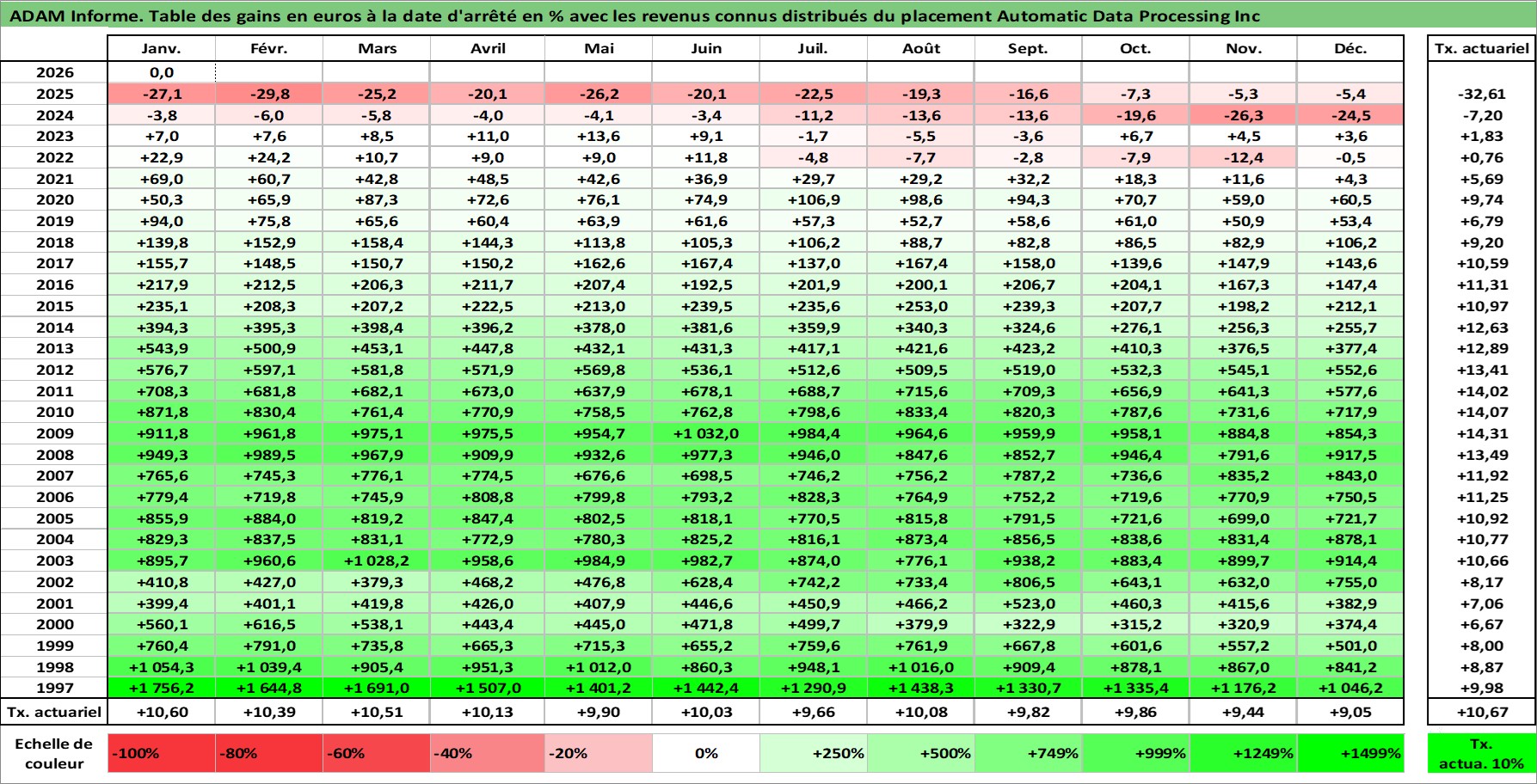The height and width of the screenshot is (784, 1537).
Task: Click the 'Echelle de couleur' label
Action: coord(54,753)
